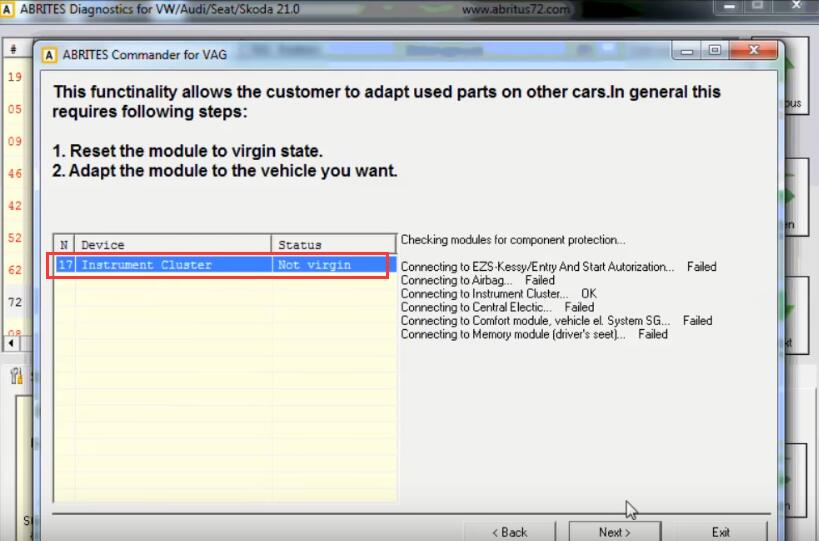819x541 pixels.
Task: Click the Back button
Action: (x=510, y=532)
